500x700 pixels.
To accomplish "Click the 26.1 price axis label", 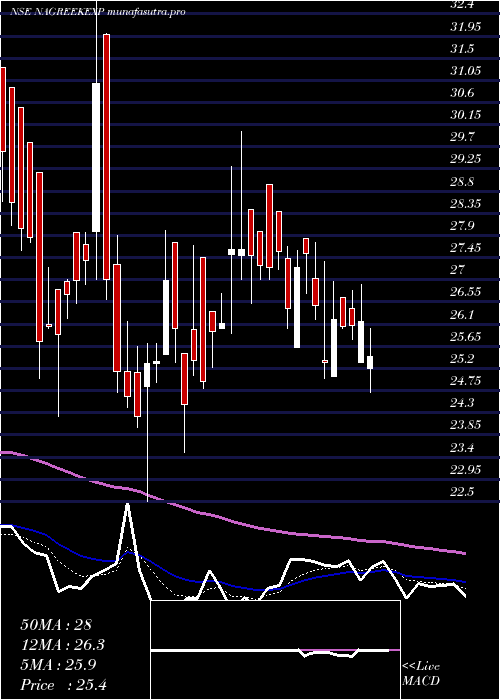I will [462, 314].
